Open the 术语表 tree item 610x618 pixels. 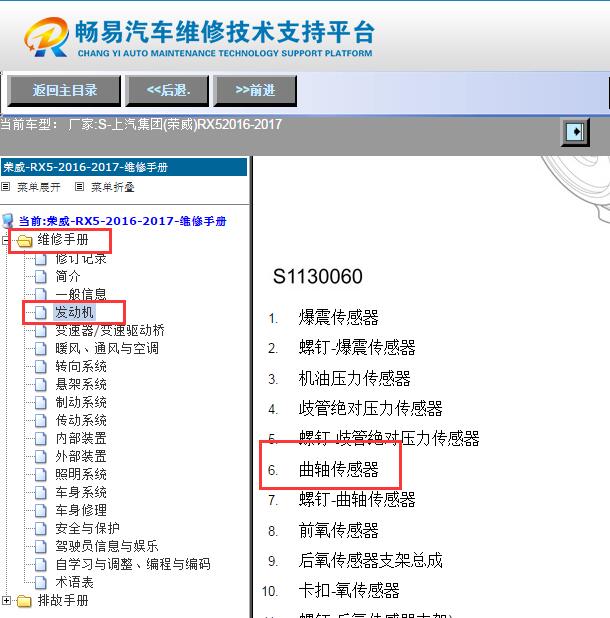(74, 582)
